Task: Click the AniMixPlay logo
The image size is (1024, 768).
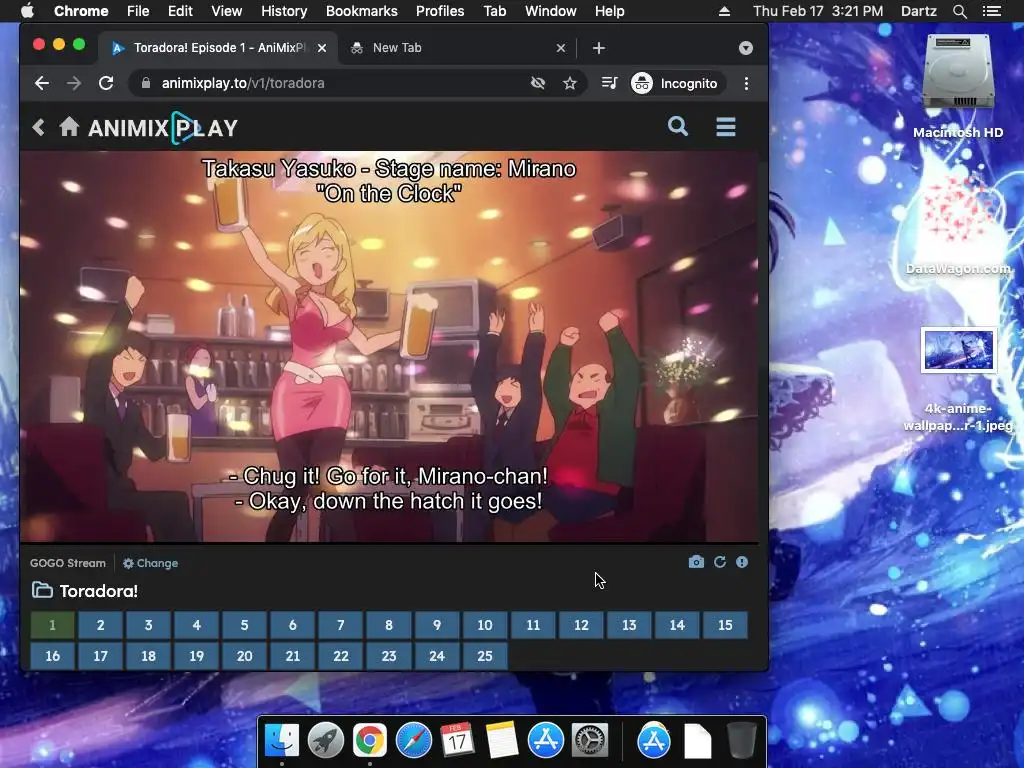Action: pyautogui.click(x=163, y=128)
